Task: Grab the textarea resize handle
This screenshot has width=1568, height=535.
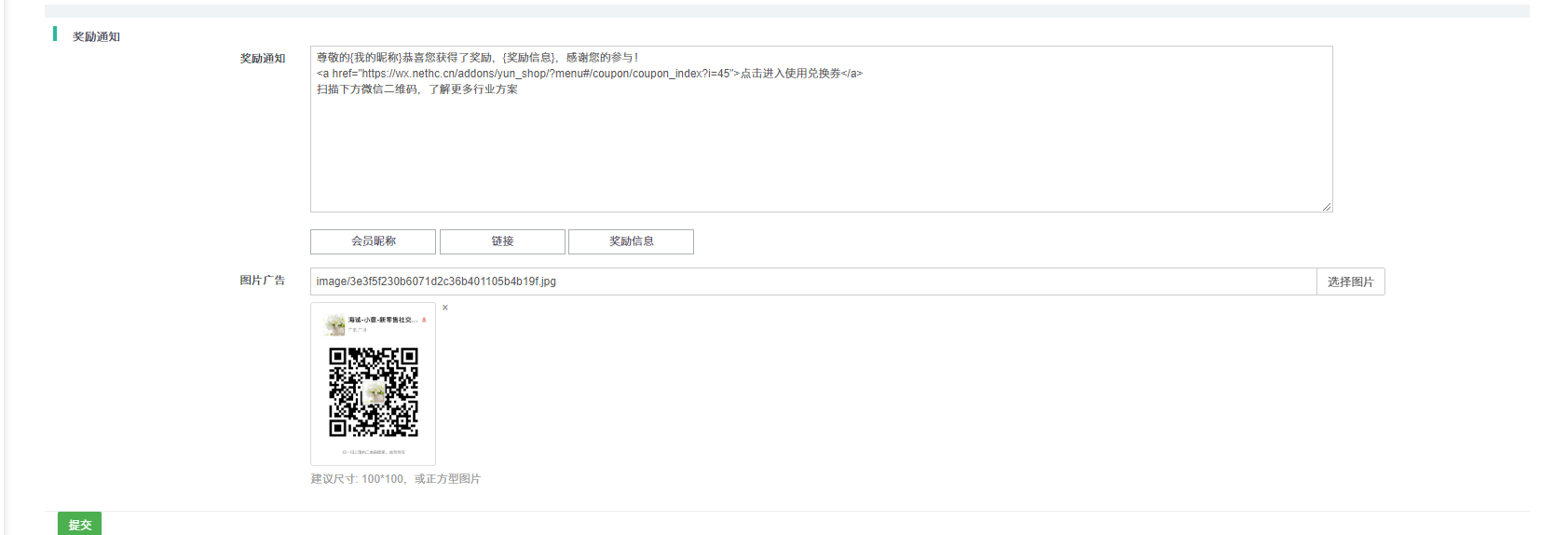Action: coord(1327,207)
